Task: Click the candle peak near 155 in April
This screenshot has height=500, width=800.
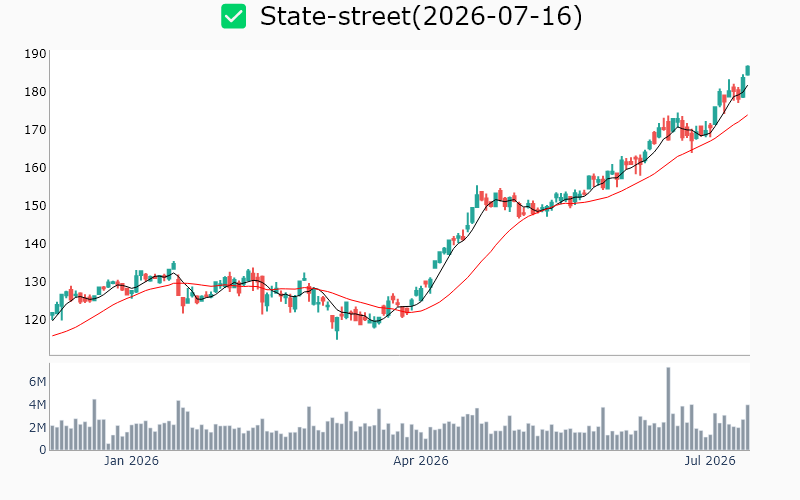Action: tap(477, 196)
